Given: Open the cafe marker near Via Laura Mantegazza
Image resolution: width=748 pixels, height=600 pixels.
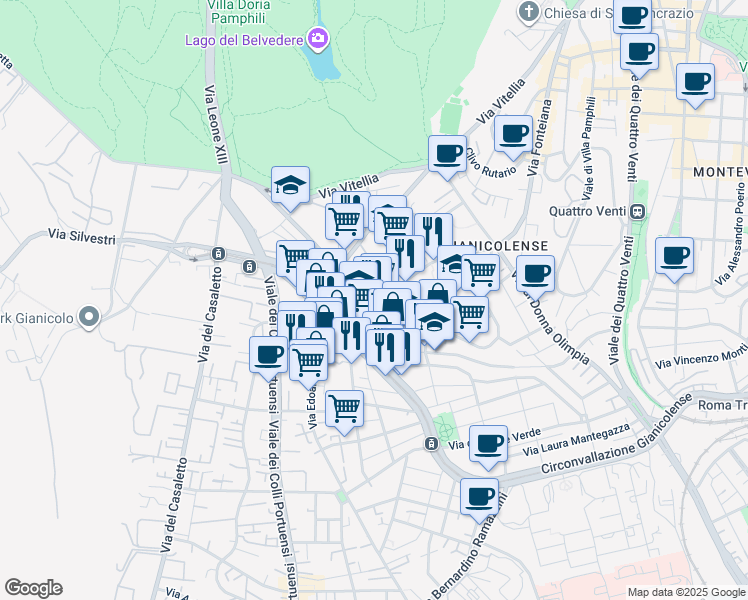Looking at the screenshot, I should [x=488, y=443].
